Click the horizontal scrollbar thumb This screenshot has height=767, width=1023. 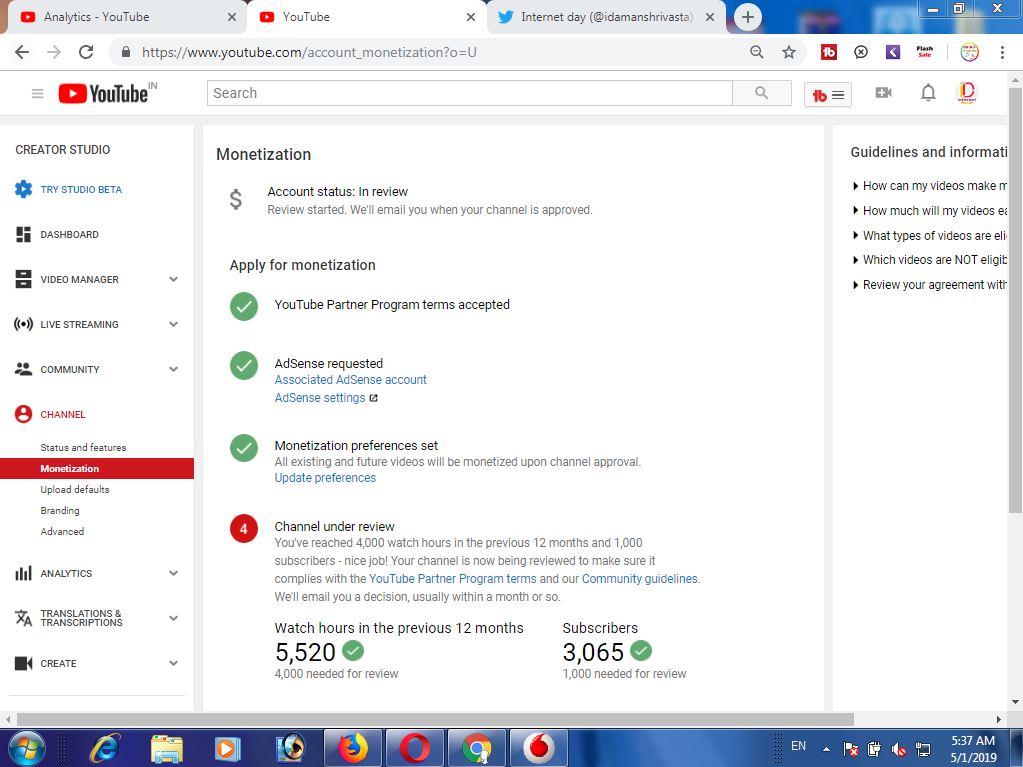tap(435, 719)
